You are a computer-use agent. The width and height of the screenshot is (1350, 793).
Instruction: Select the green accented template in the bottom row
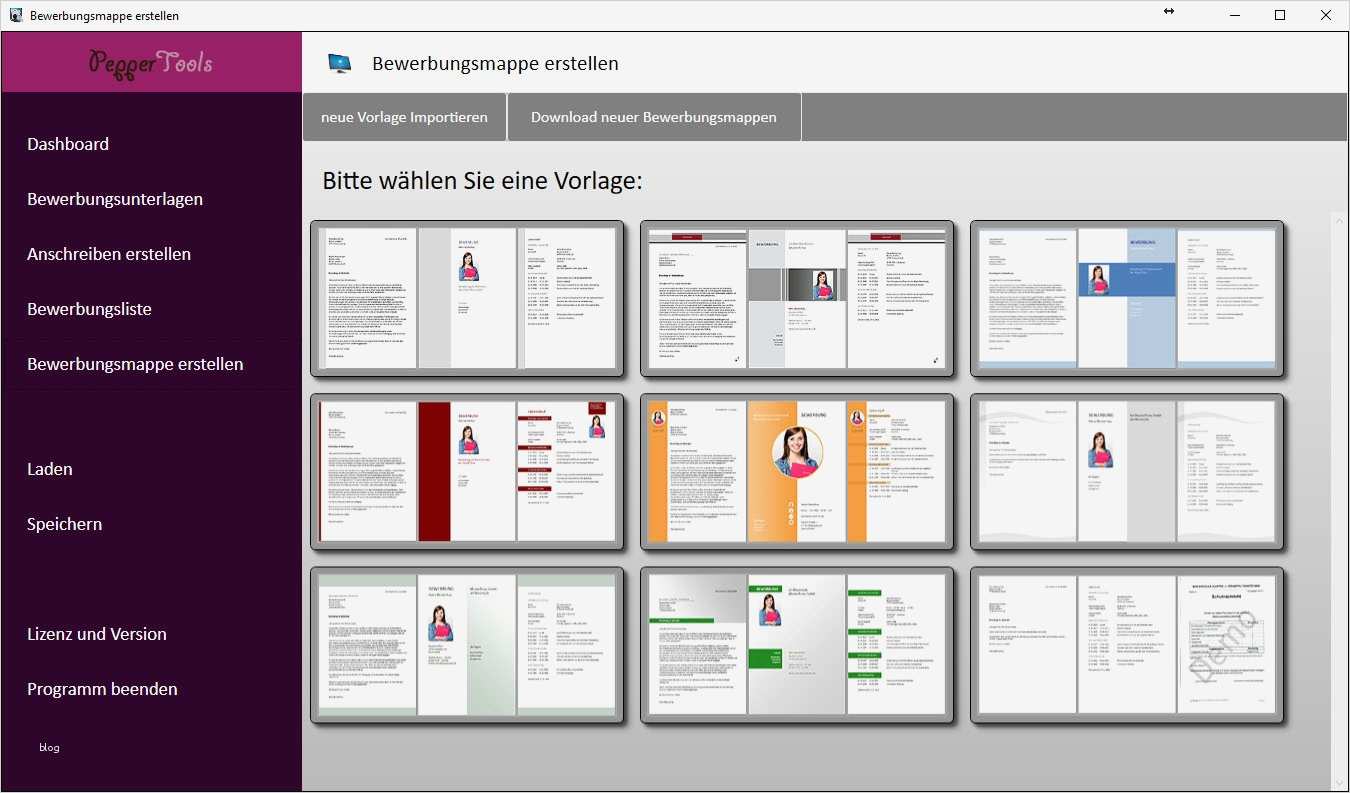(x=797, y=645)
